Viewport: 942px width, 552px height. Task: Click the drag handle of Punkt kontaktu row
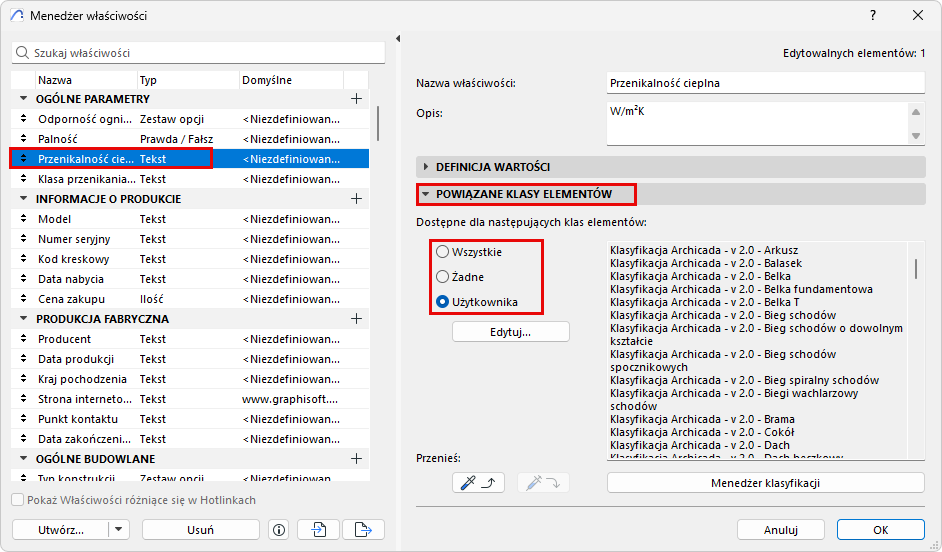point(23,419)
